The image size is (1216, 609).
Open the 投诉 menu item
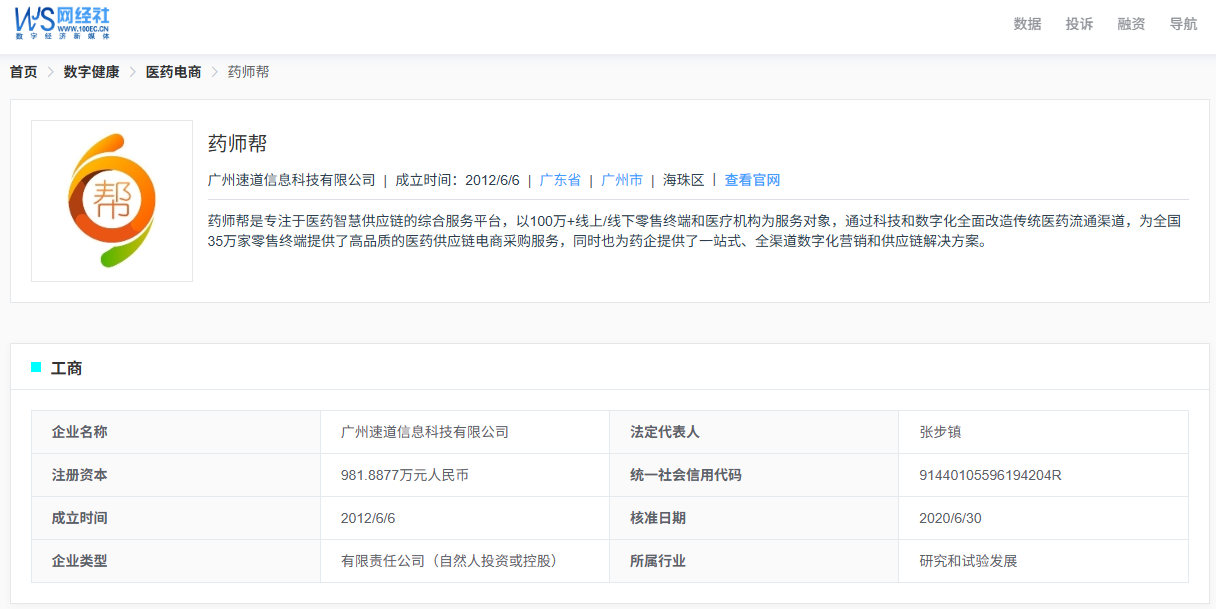coord(1079,24)
